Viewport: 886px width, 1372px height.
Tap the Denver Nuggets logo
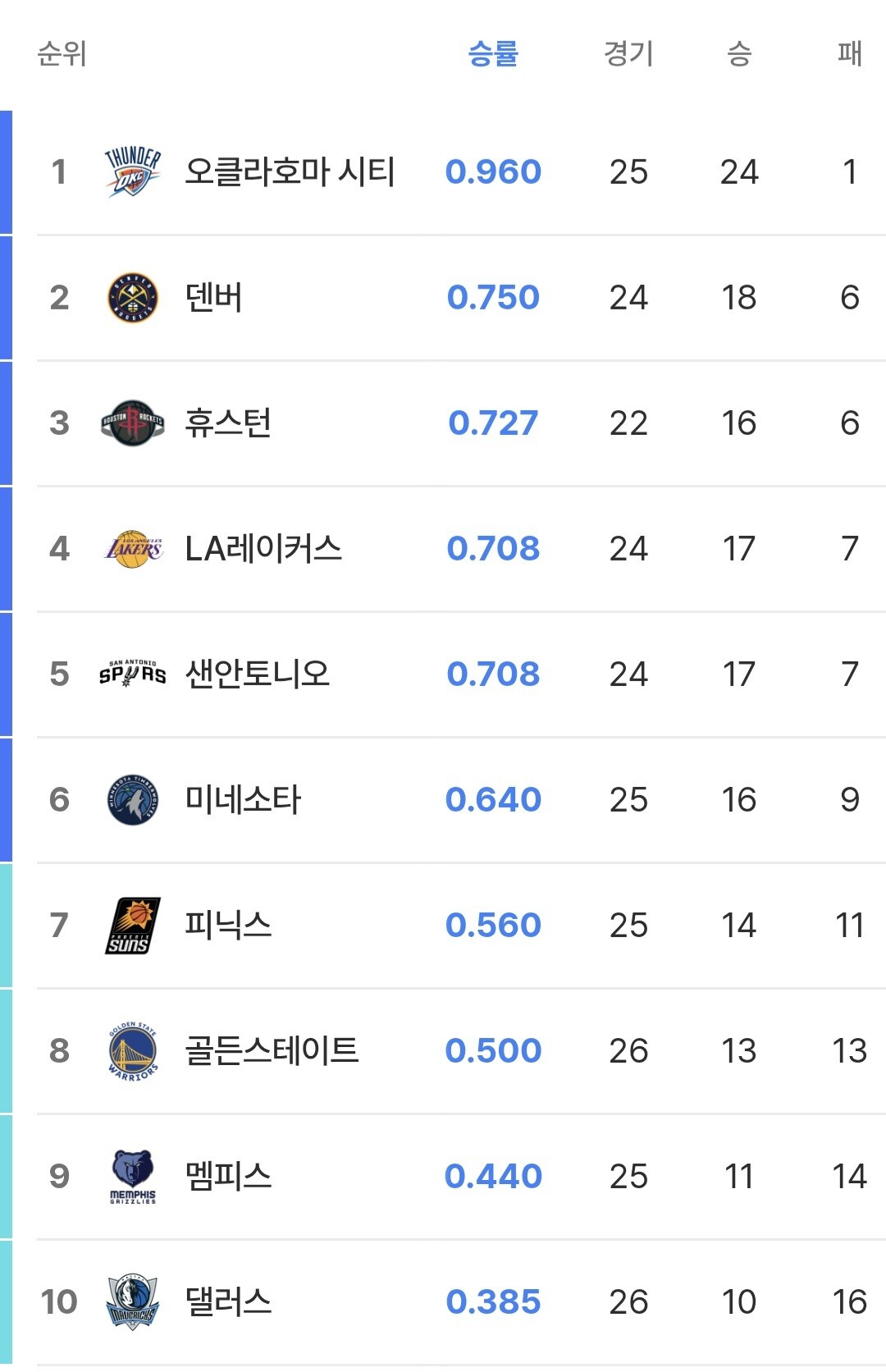coord(132,298)
